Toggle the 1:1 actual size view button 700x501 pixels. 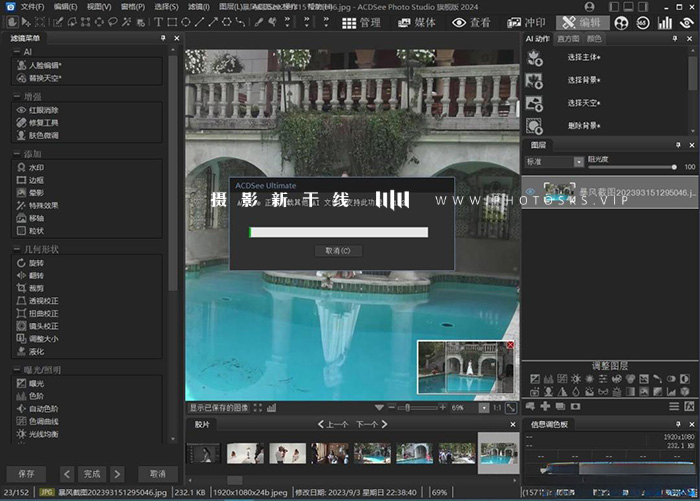[x=497, y=408]
